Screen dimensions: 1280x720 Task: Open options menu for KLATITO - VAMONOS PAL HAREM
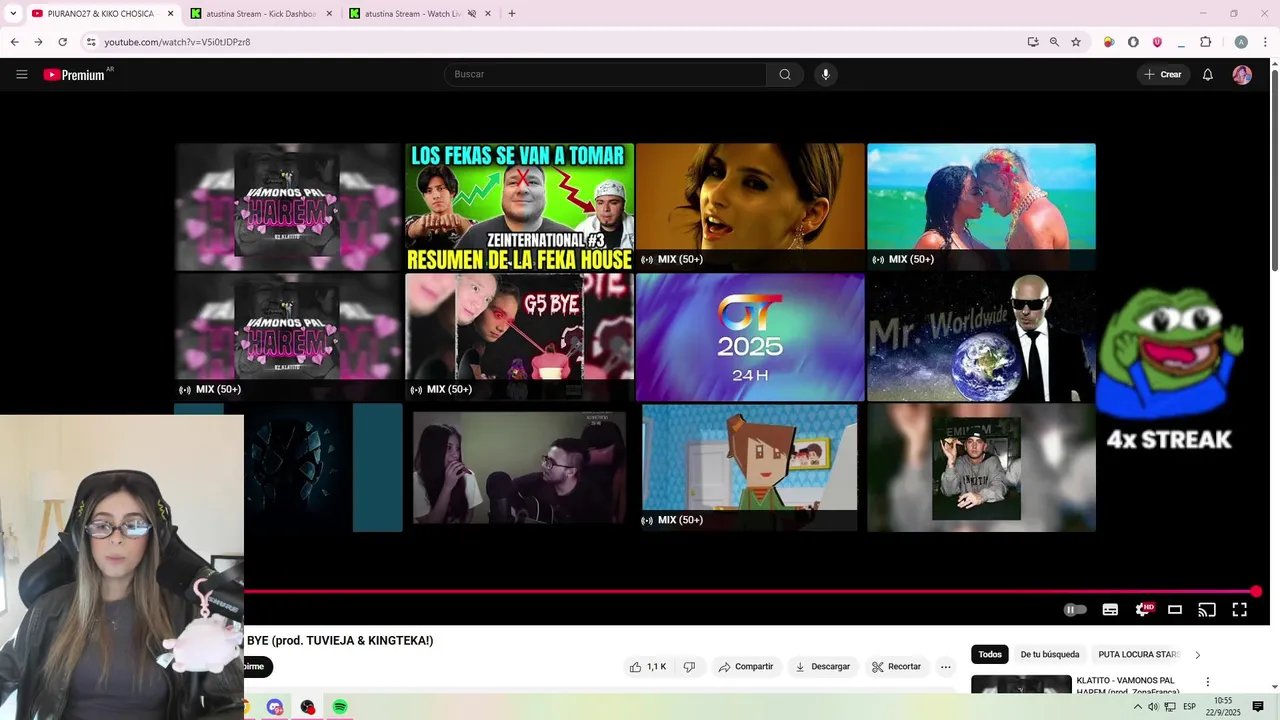click(1207, 682)
